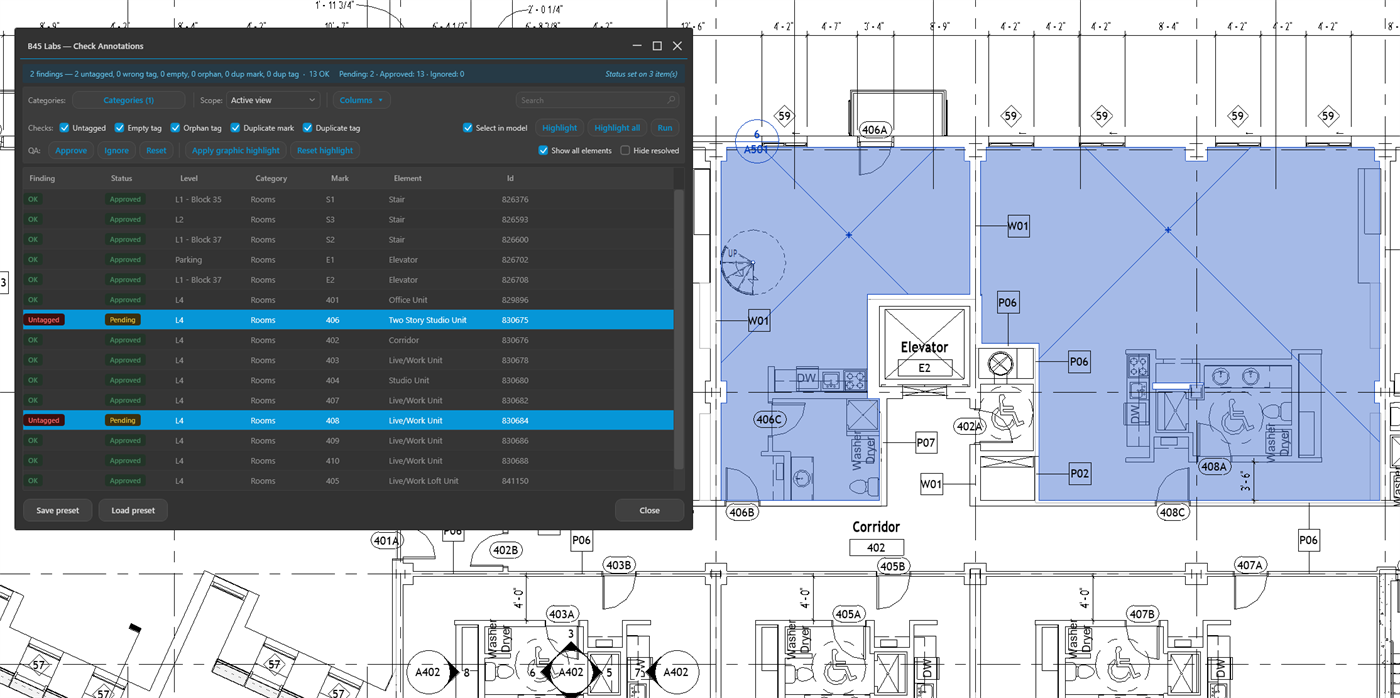Open the Categories (1) selector

(129, 100)
